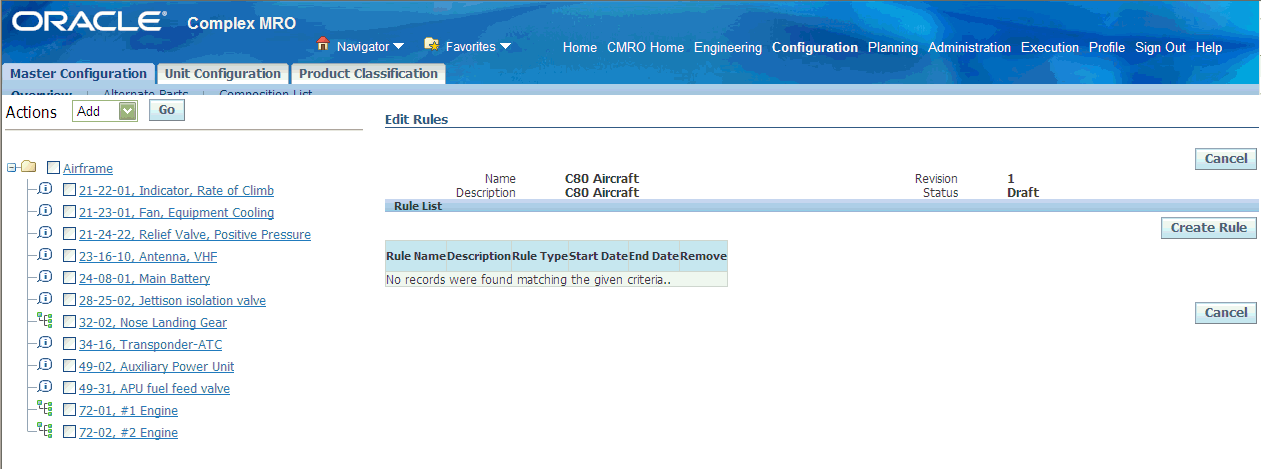Screen dimensions: 1261x469
Task: Open the Administration menu
Action: (969, 47)
